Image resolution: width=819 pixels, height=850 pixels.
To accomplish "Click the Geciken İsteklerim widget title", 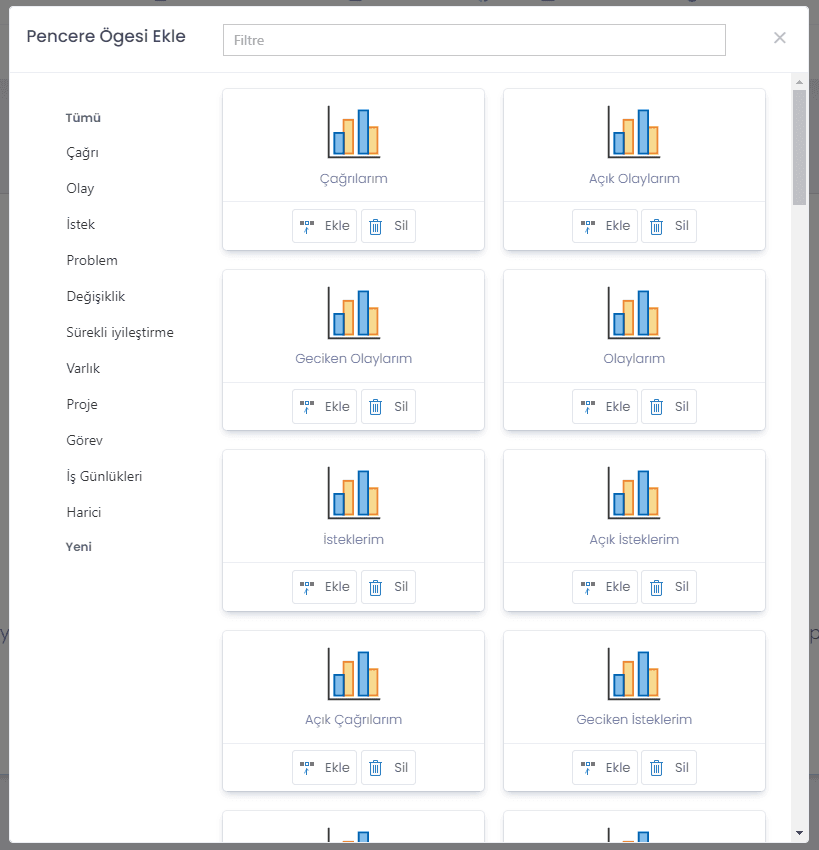I will [634, 720].
